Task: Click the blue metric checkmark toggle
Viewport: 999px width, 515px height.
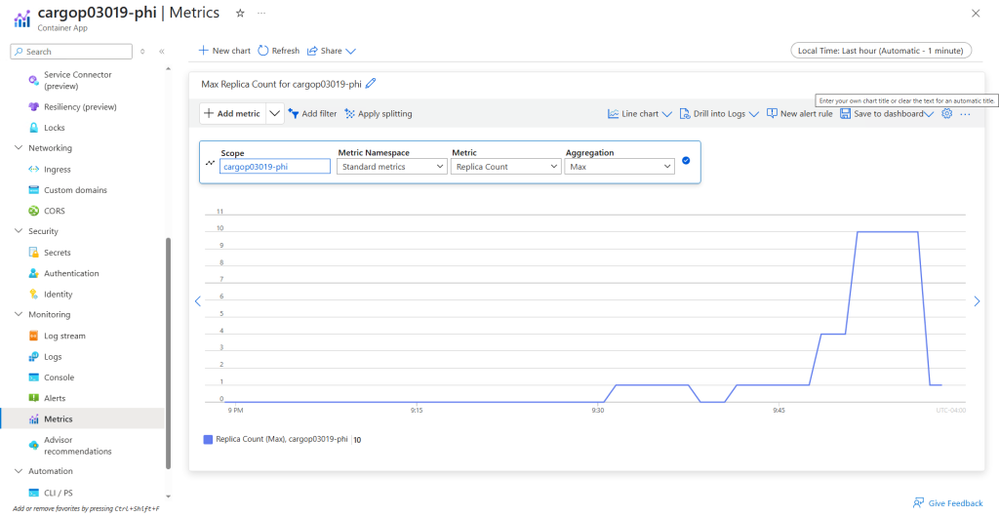Action: coord(686,160)
